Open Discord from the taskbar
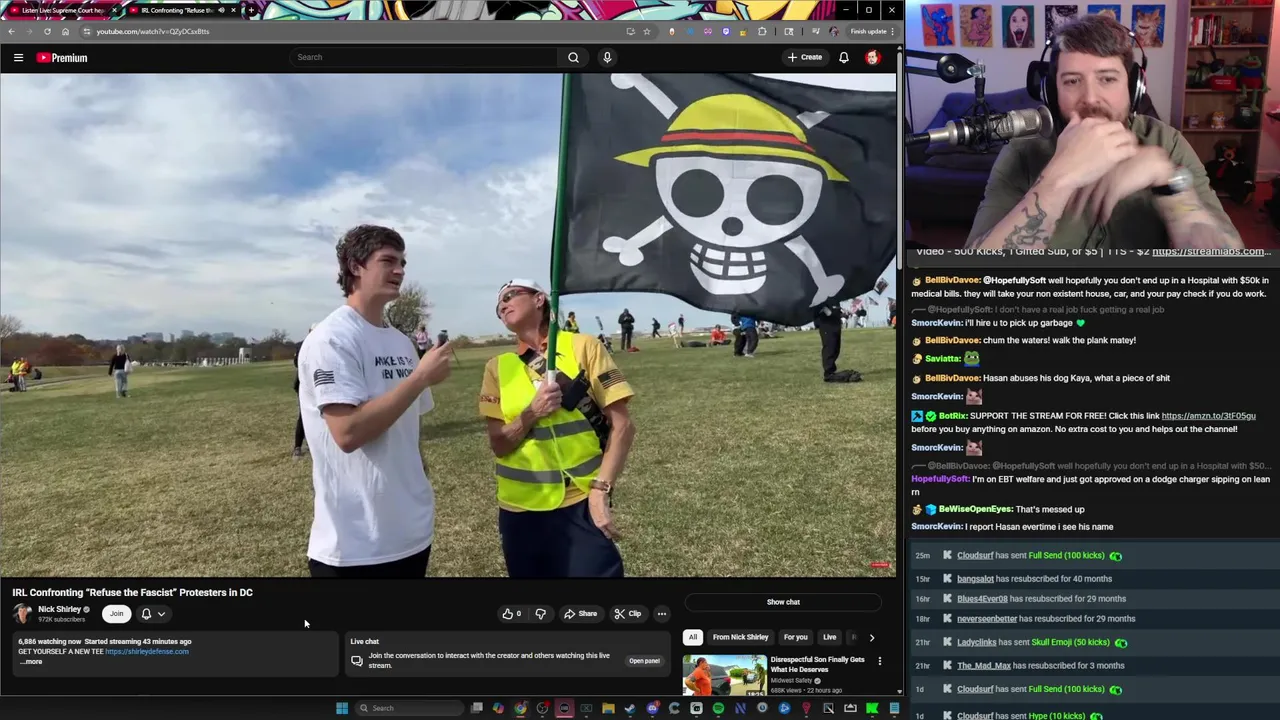Image resolution: width=1280 pixels, height=720 pixels. (x=652, y=708)
